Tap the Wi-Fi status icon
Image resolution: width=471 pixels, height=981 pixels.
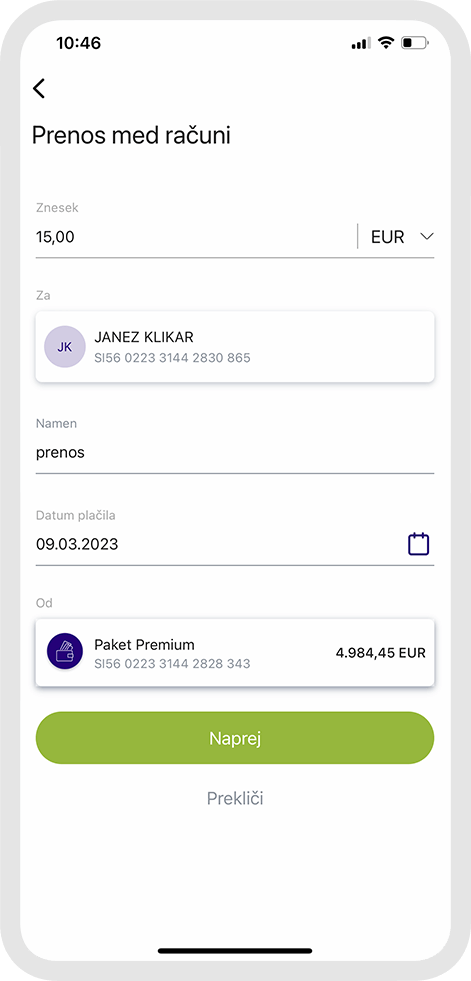(x=387, y=43)
